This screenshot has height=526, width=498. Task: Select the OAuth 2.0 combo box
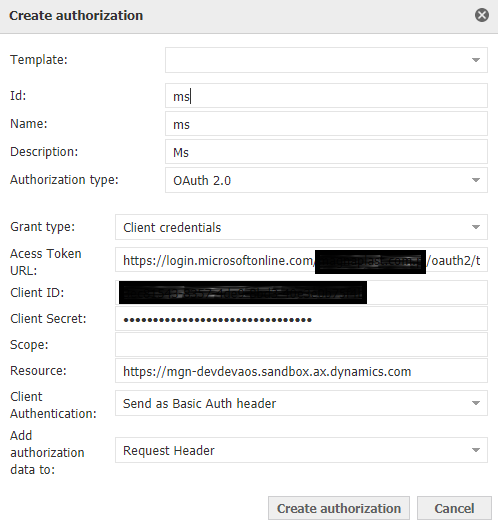(326, 180)
